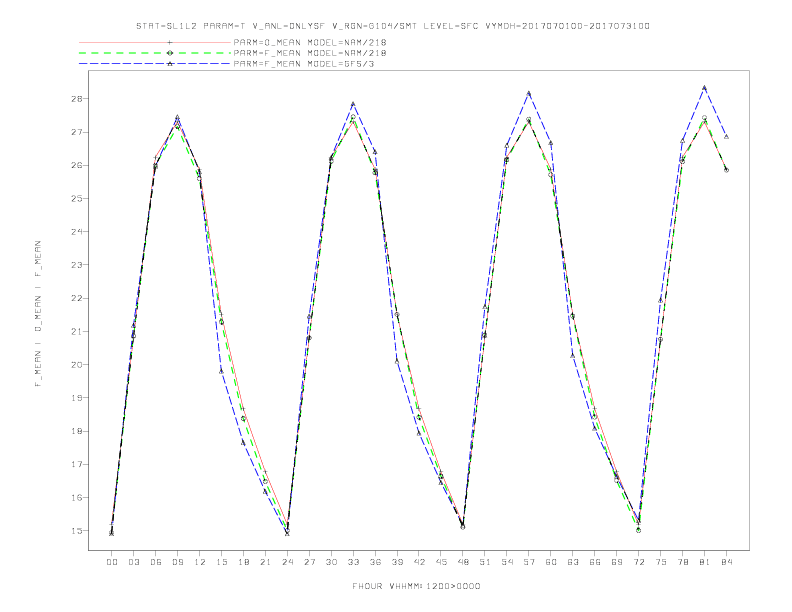Screen dimensions: 792x612
Task: Click x-axis tick label 09
Action: click(x=177, y=562)
